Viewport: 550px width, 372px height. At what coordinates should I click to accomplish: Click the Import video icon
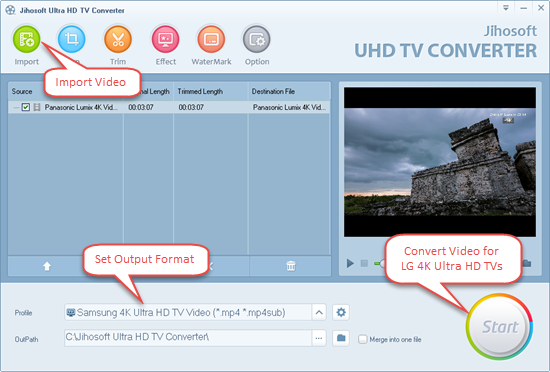(27, 39)
